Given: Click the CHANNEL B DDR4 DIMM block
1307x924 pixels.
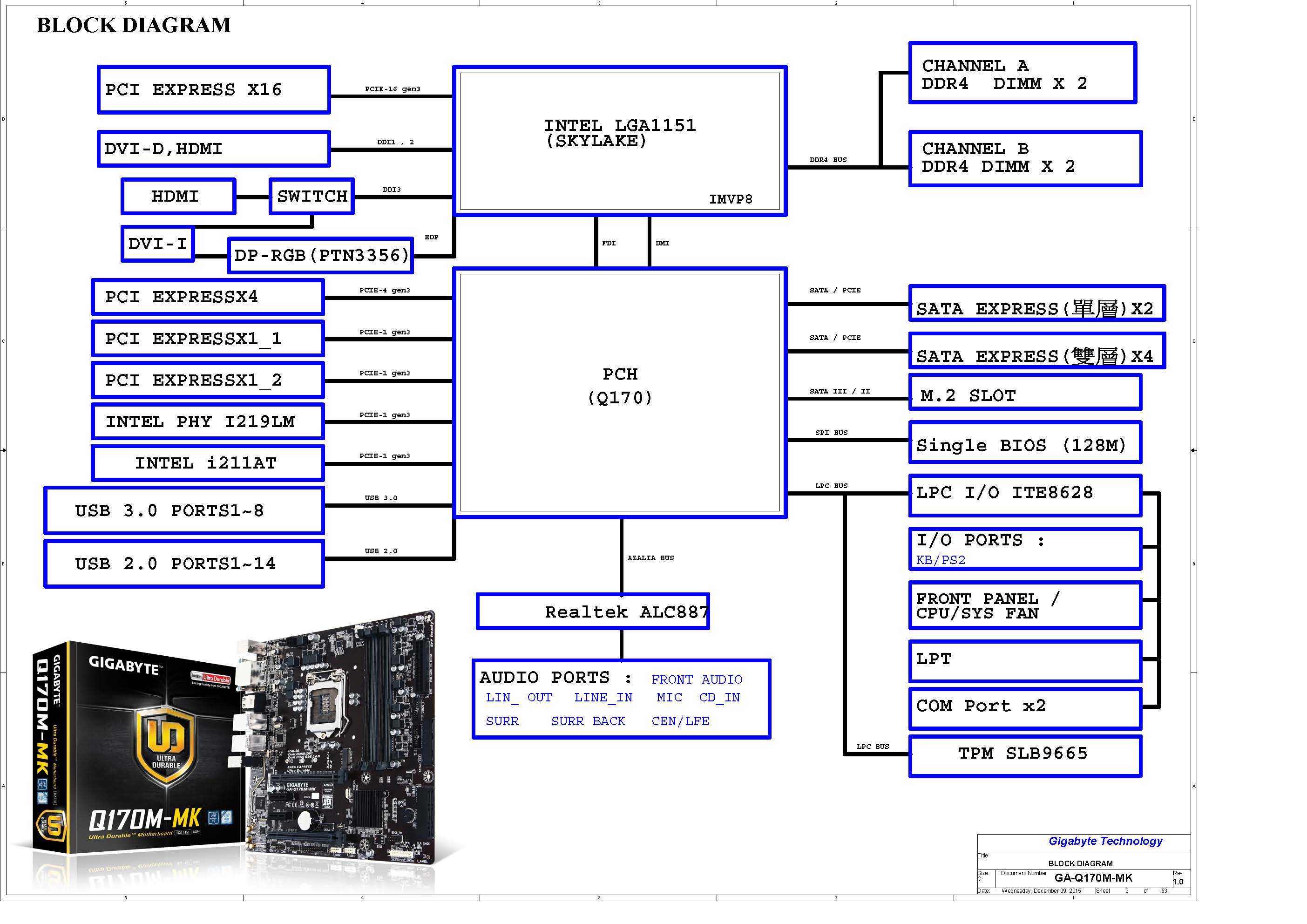Looking at the screenshot, I should pyautogui.click(x=1025, y=158).
